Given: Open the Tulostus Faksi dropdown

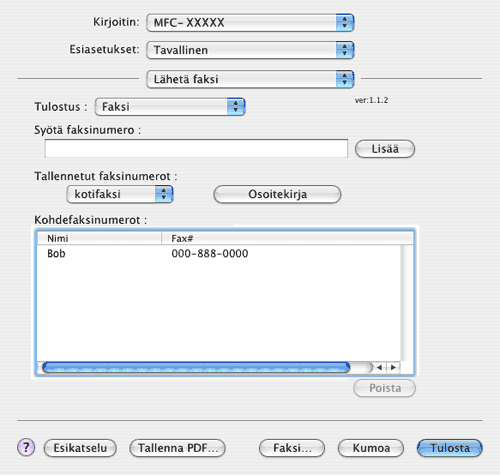Looking at the screenshot, I should [x=170, y=107].
